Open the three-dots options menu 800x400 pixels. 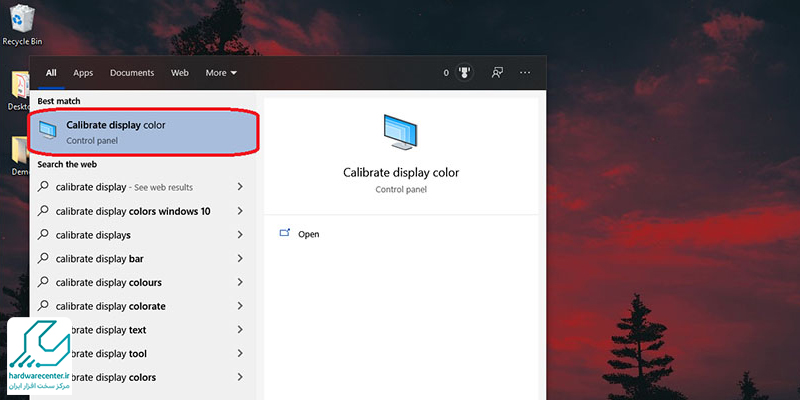(525, 73)
